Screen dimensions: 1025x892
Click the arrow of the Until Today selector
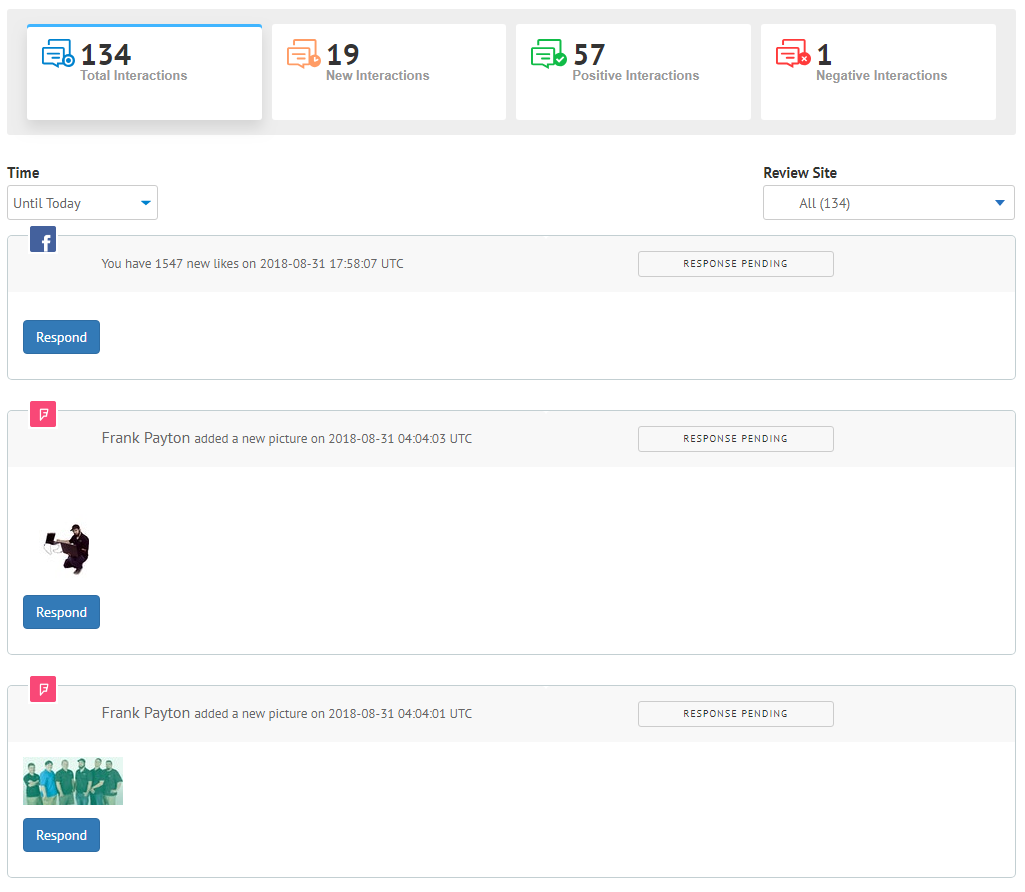pyautogui.click(x=146, y=203)
